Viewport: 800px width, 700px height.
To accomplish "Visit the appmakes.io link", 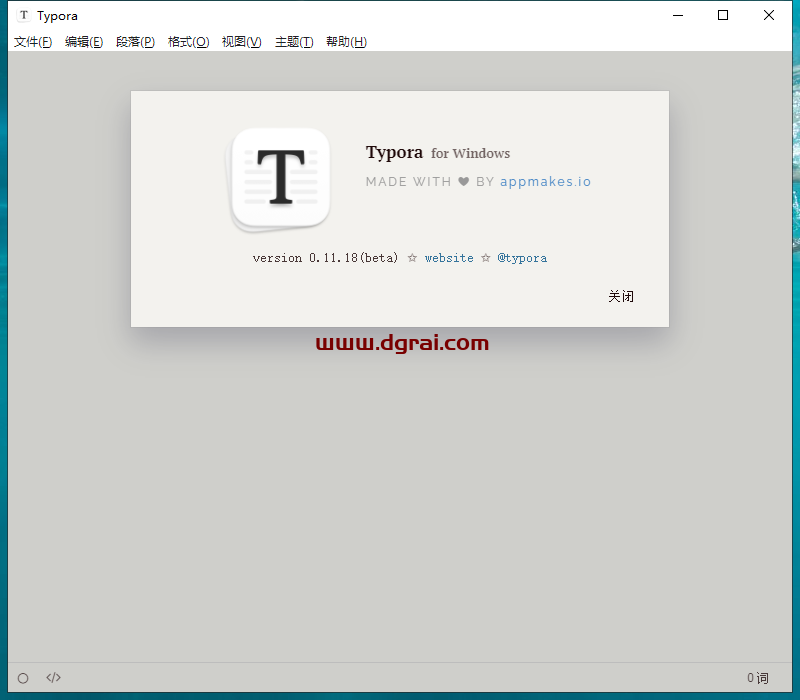I will click(x=545, y=181).
